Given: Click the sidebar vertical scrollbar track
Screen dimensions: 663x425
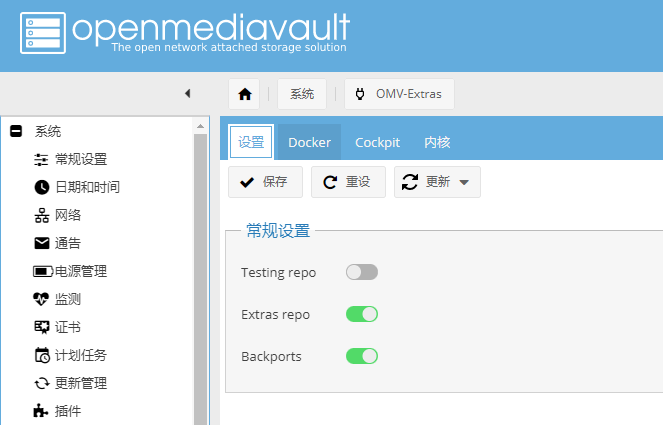Looking at the screenshot, I should [x=200, y=279].
